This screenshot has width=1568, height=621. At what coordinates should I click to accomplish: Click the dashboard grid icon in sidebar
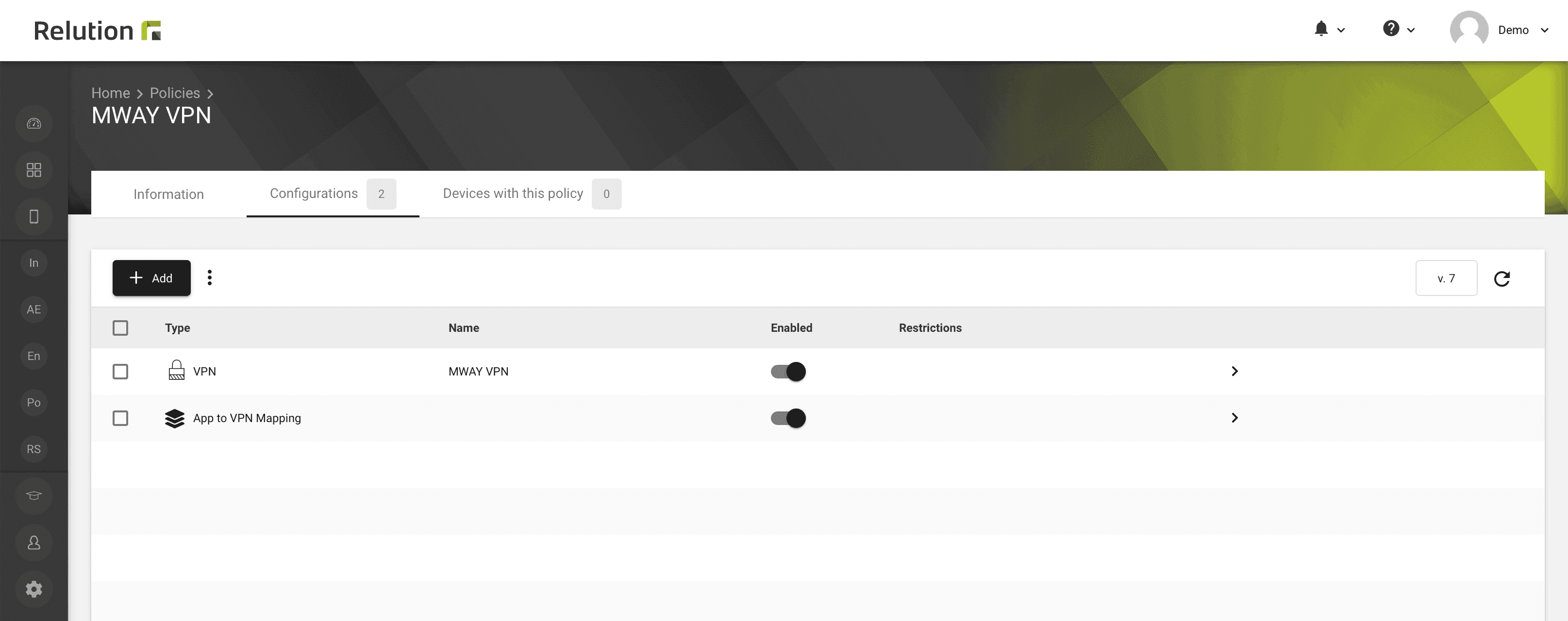(34, 169)
